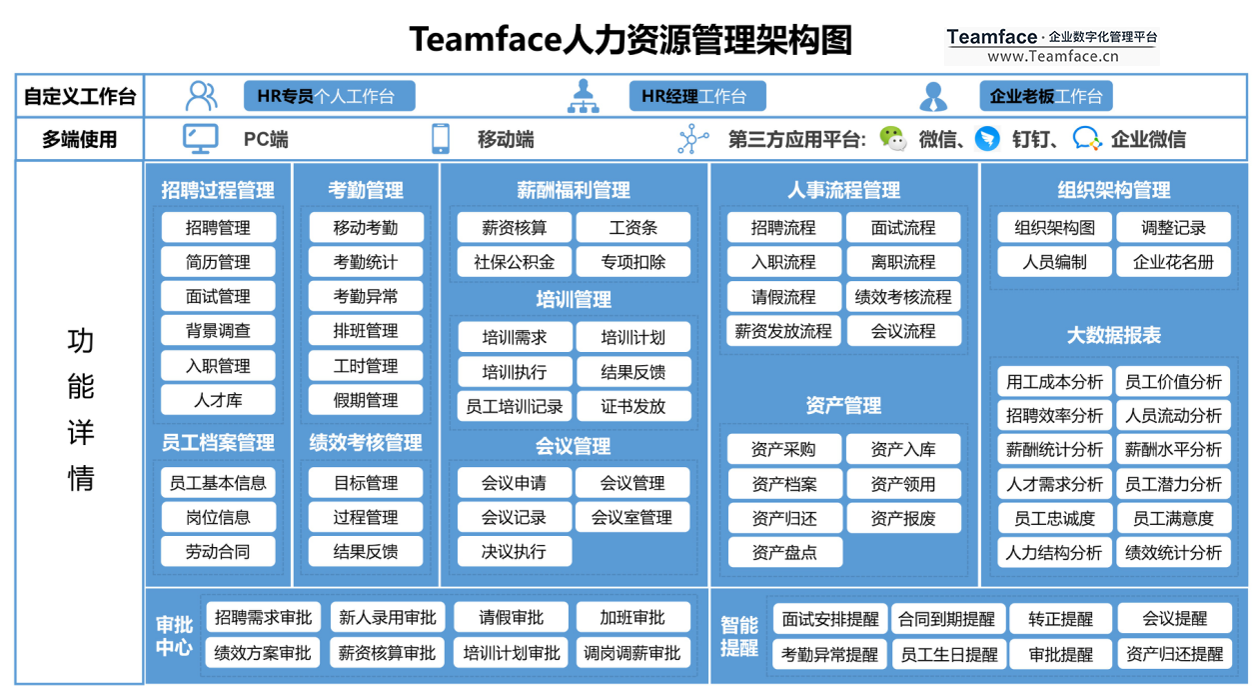Click the 企业微信 icon
Image resolution: width=1252 pixels, height=686 pixels.
(1087, 138)
